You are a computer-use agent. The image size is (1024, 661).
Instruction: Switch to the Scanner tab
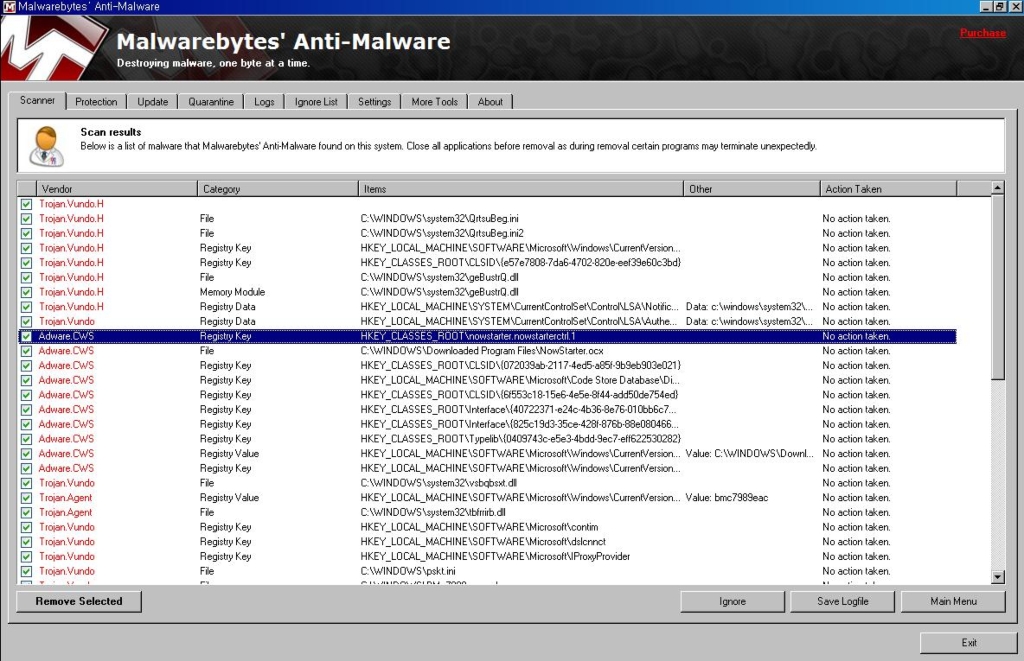37,101
